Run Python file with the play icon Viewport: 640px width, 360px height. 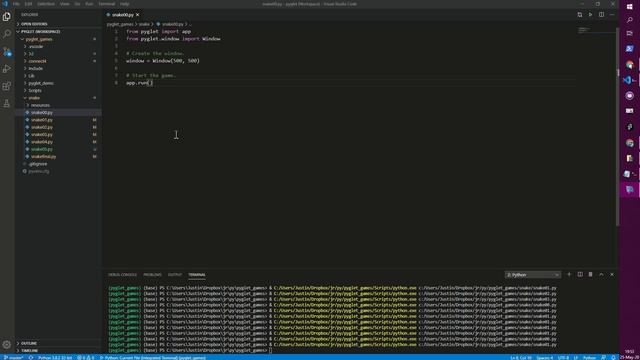[590, 15]
